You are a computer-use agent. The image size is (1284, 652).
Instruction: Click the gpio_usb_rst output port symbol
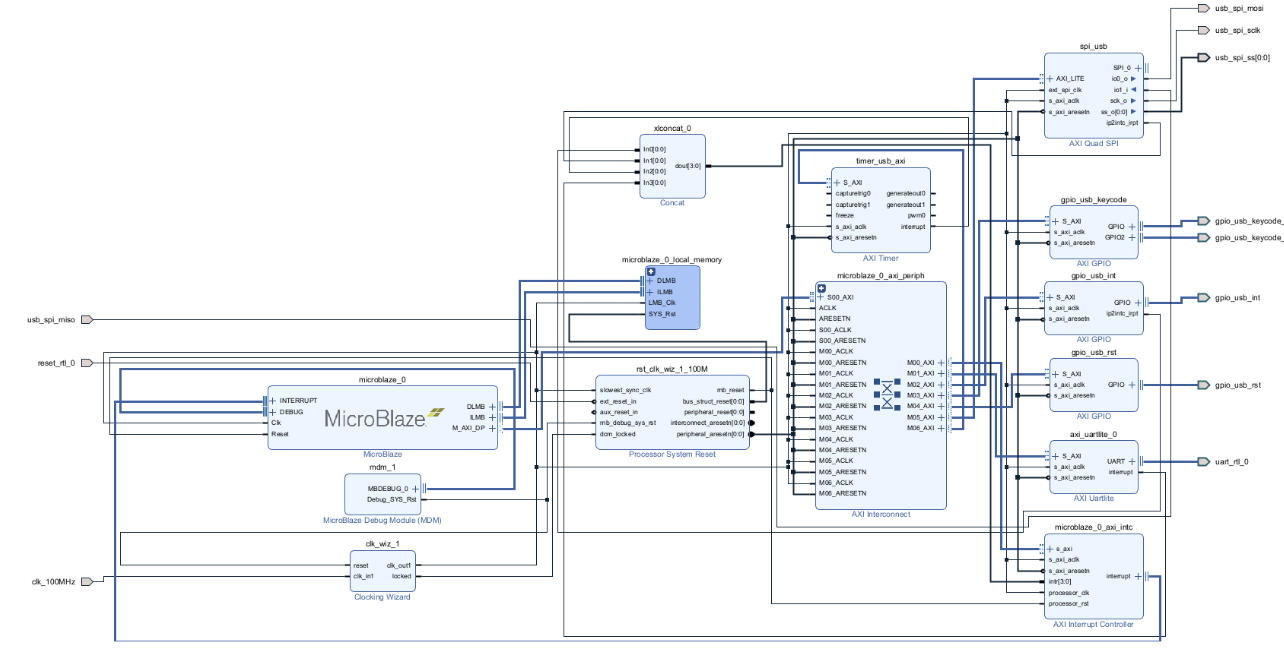point(1204,385)
